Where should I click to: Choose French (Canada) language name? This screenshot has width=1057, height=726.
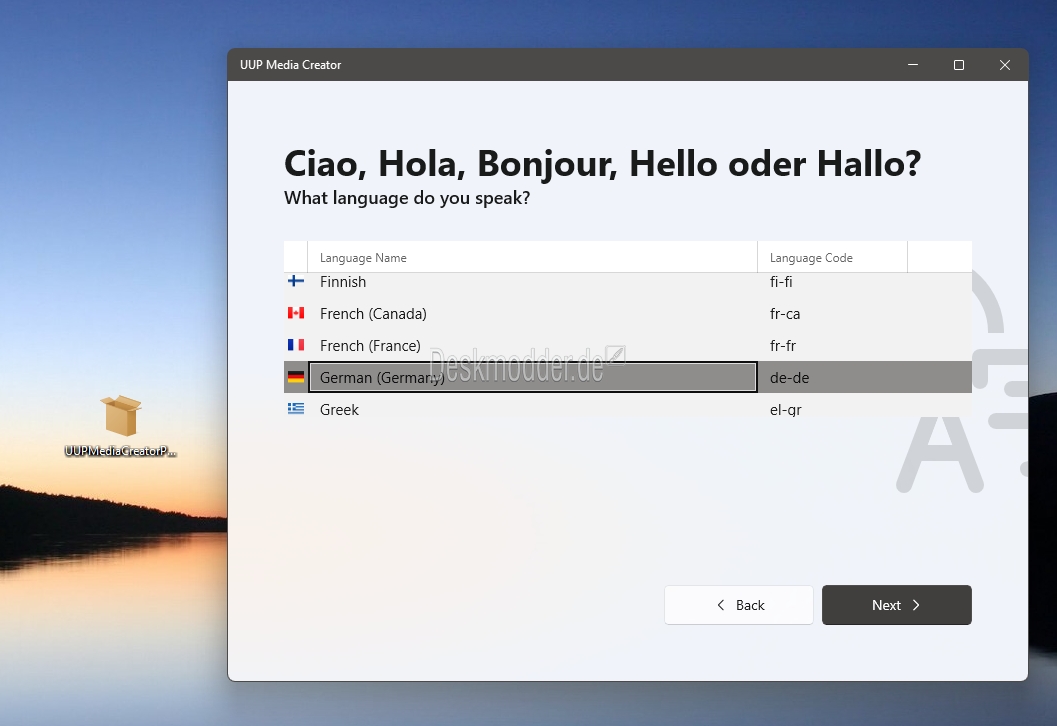pos(373,314)
